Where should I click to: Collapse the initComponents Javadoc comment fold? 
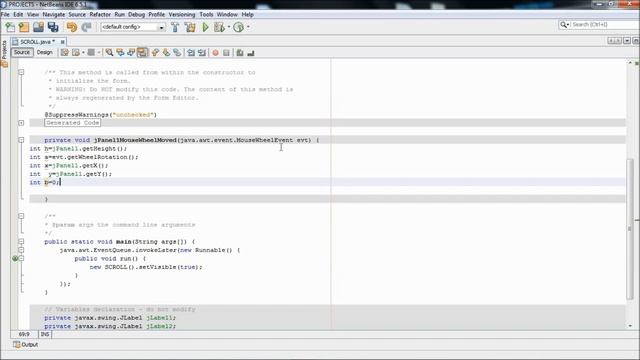pos(21,72)
